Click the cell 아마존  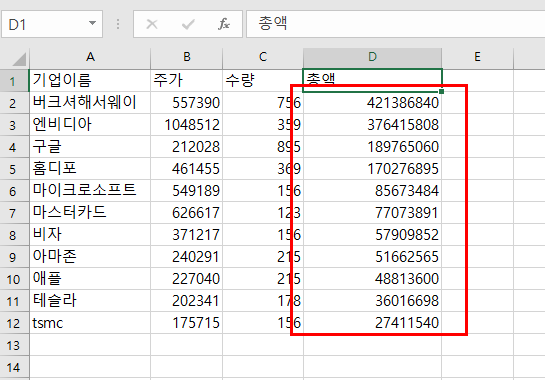pos(90,257)
